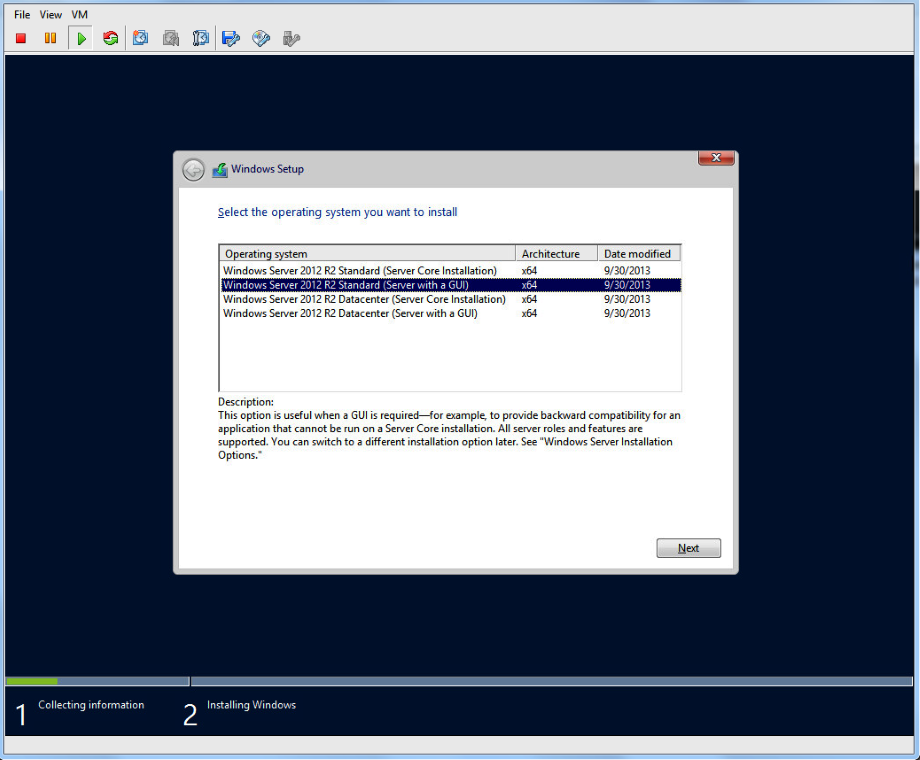Select Windows Server 2012 R2 Standard Server Core
The width and height of the screenshot is (920, 760).
(x=360, y=271)
